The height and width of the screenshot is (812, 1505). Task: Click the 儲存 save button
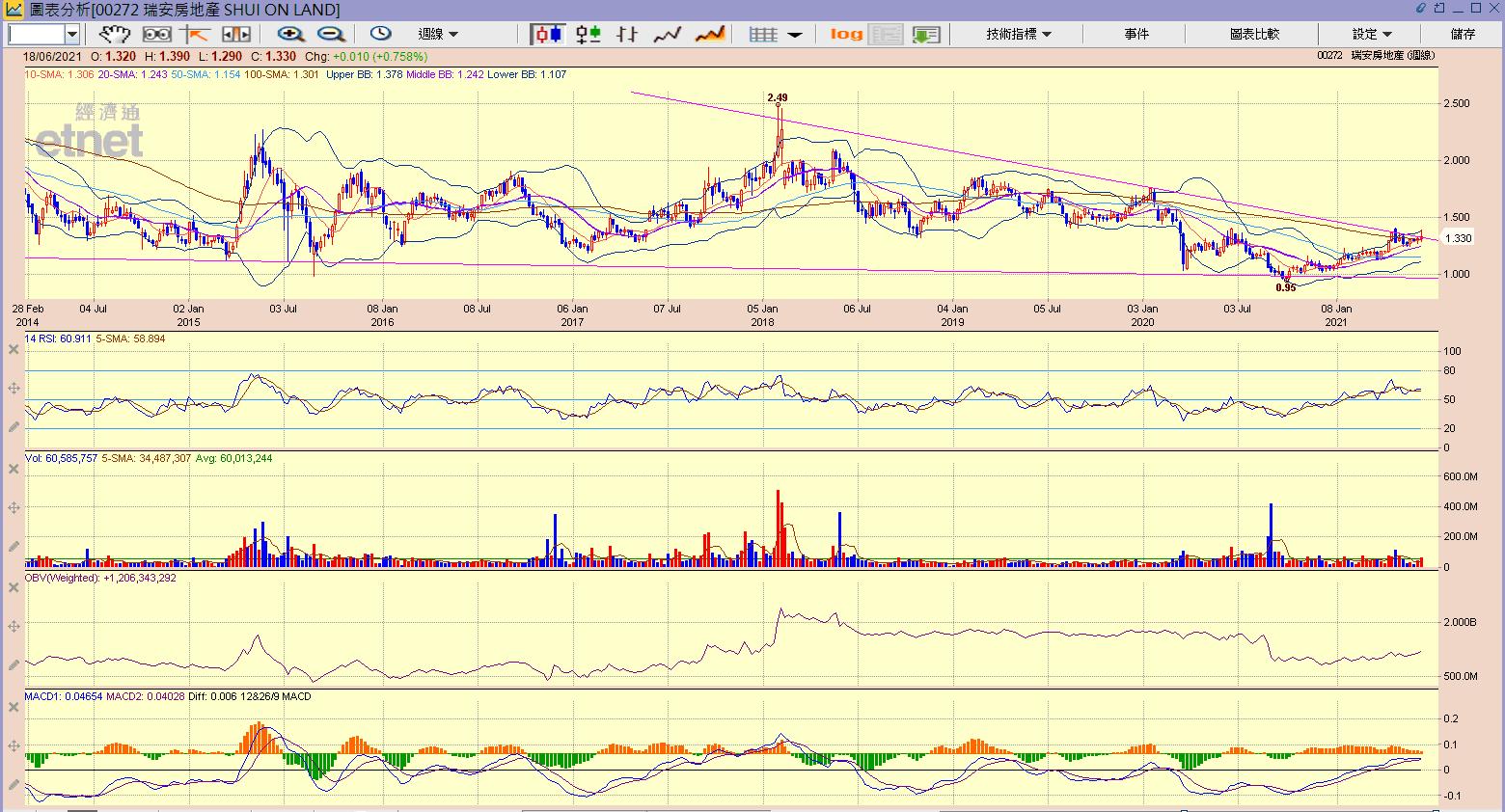point(1463,34)
